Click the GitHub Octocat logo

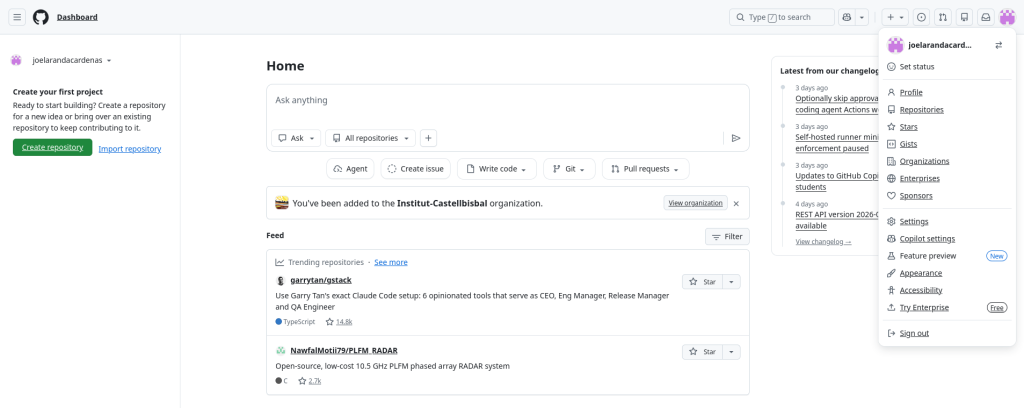click(41, 17)
